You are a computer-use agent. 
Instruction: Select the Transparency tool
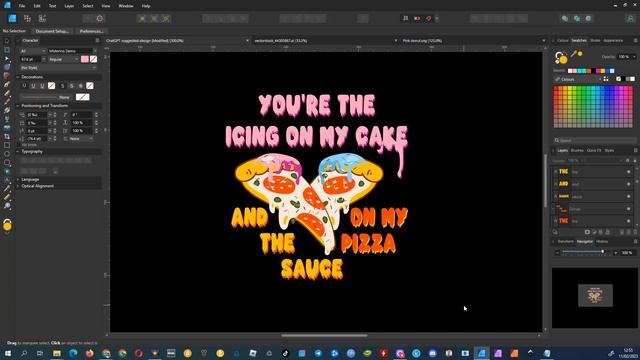pyautogui.click(x=7, y=119)
